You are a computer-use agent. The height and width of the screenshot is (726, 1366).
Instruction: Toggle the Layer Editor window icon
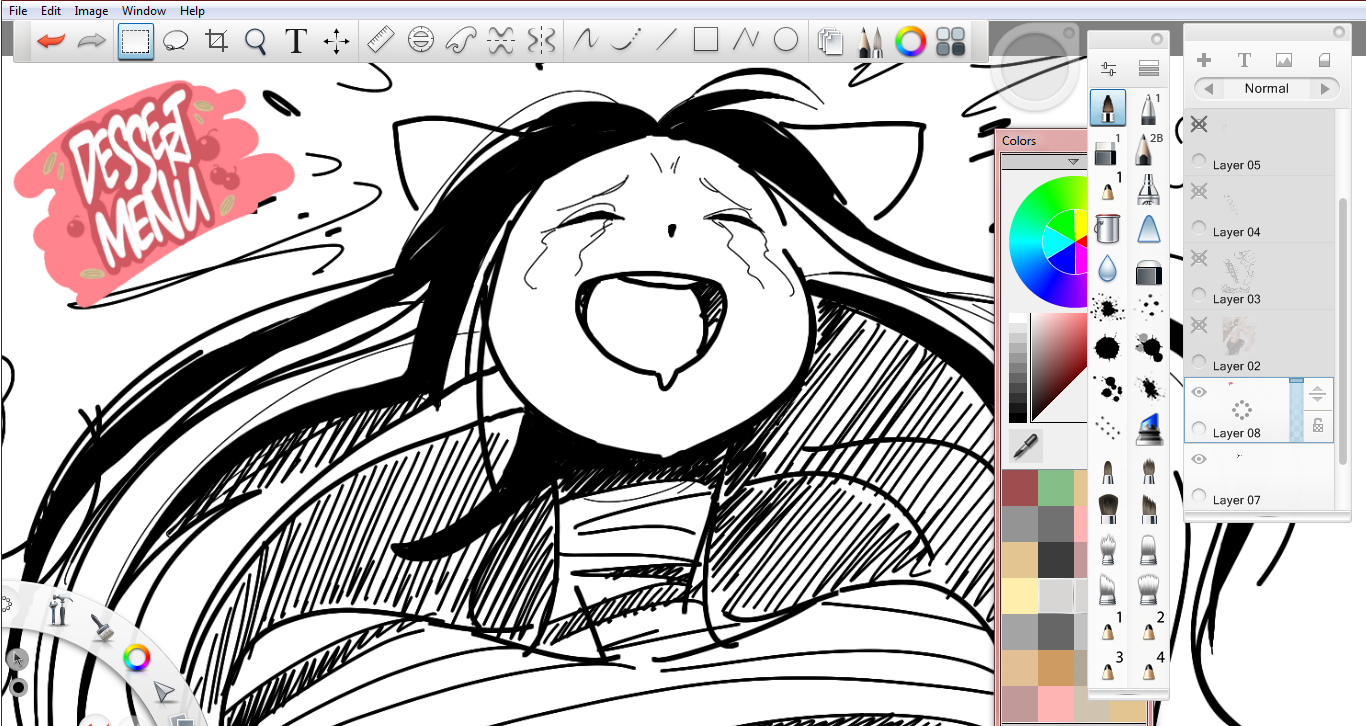(x=830, y=41)
